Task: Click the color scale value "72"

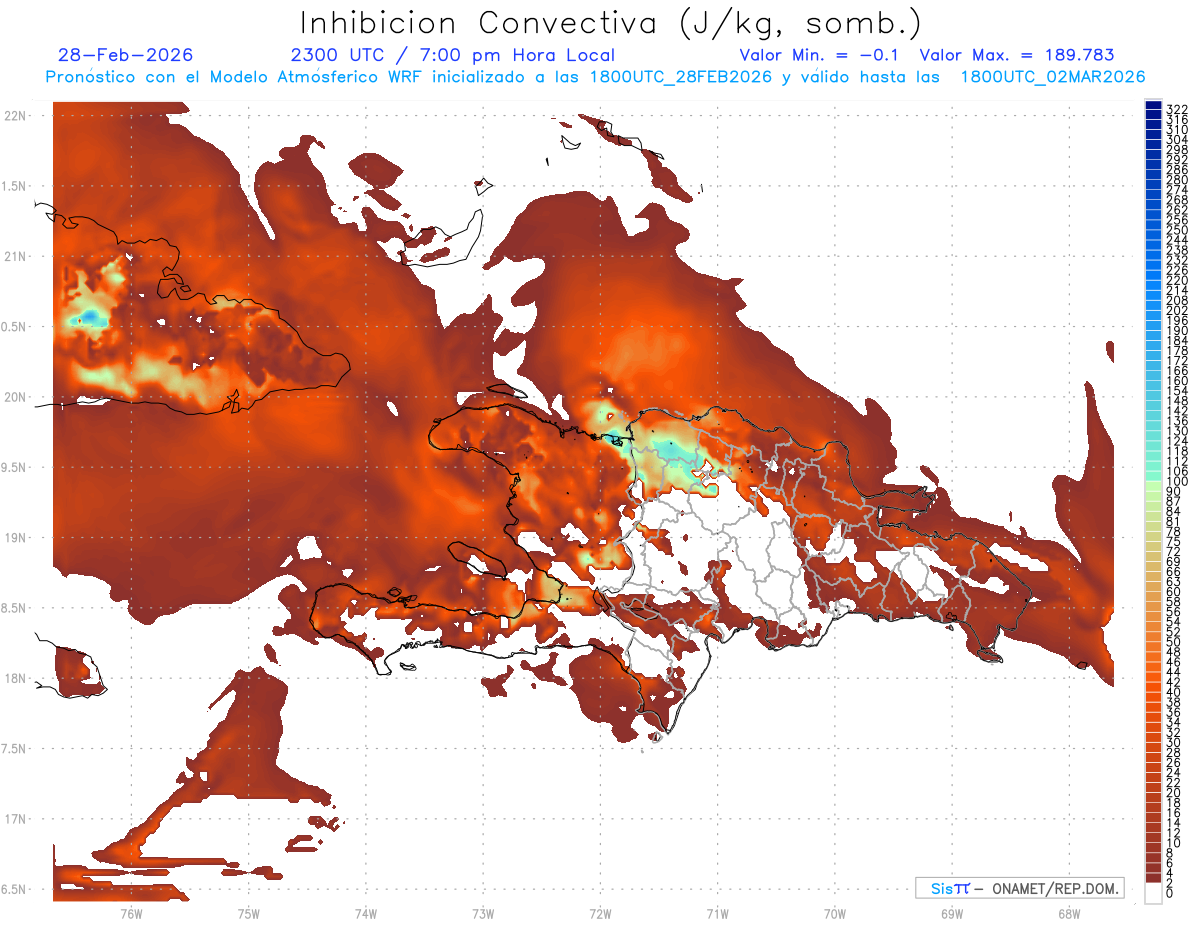Action: (x=1173, y=551)
